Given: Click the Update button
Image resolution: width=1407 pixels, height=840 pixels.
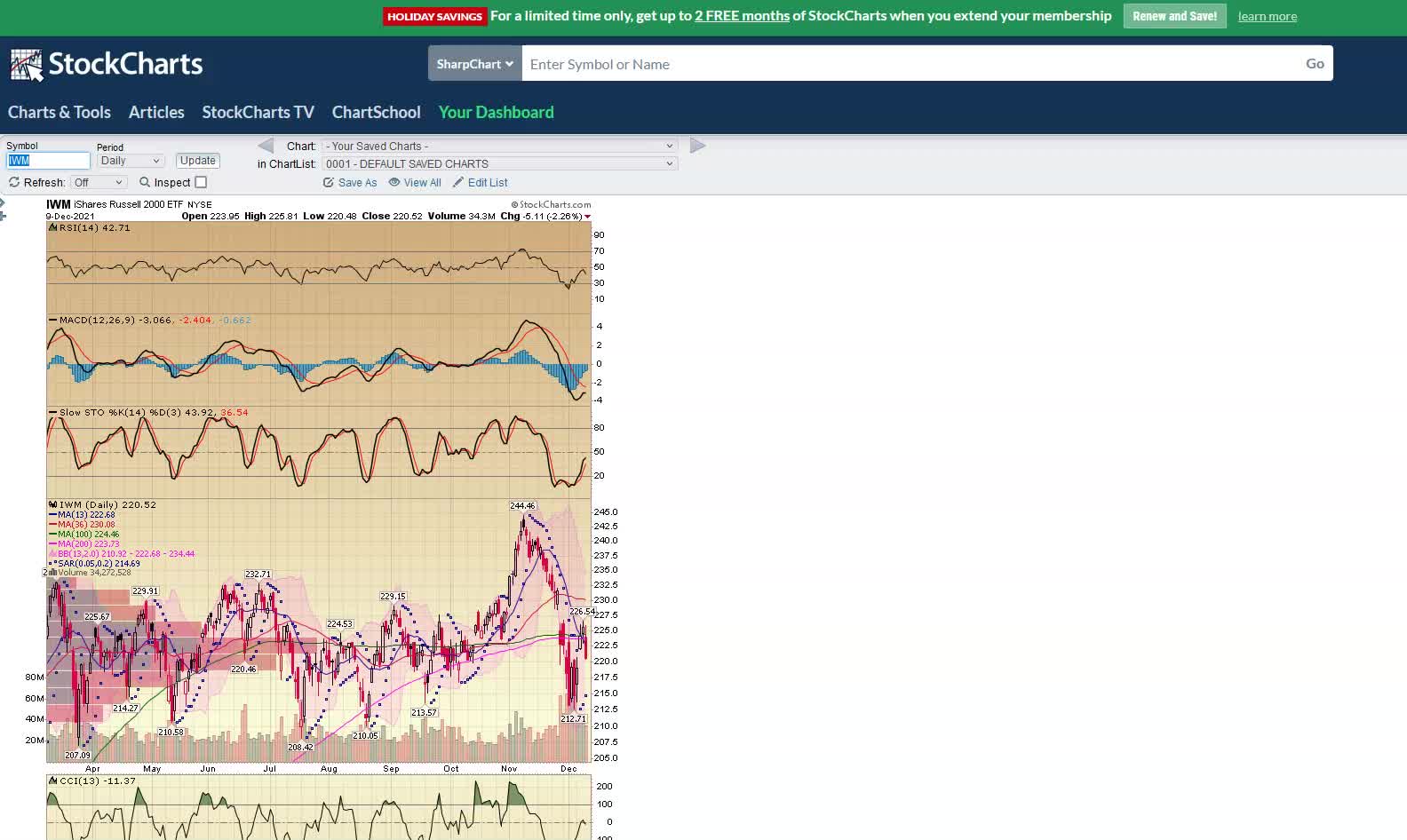Looking at the screenshot, I should coord(197,161).
